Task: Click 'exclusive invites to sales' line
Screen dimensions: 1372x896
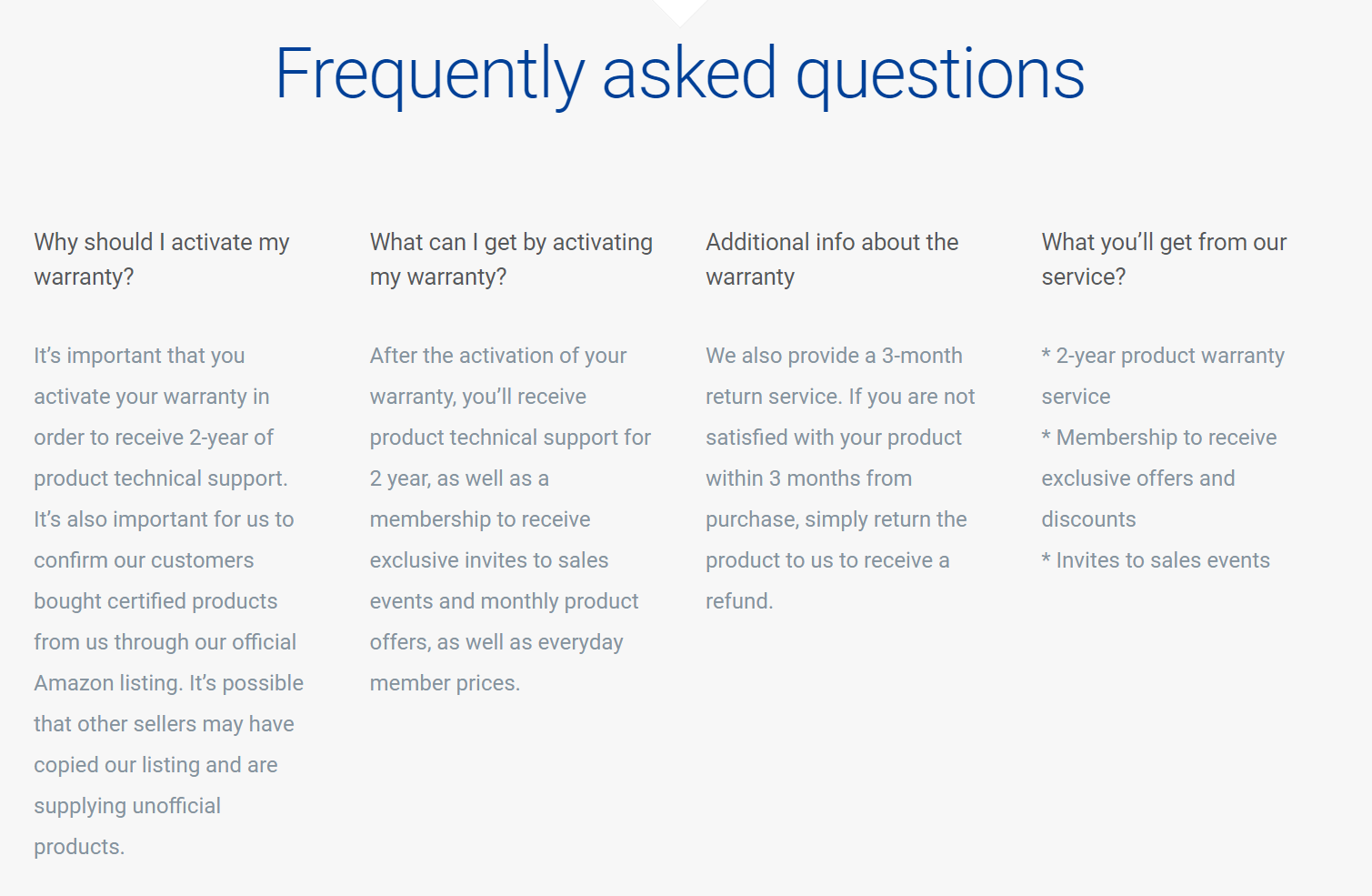Action: [x=489, y=560]
